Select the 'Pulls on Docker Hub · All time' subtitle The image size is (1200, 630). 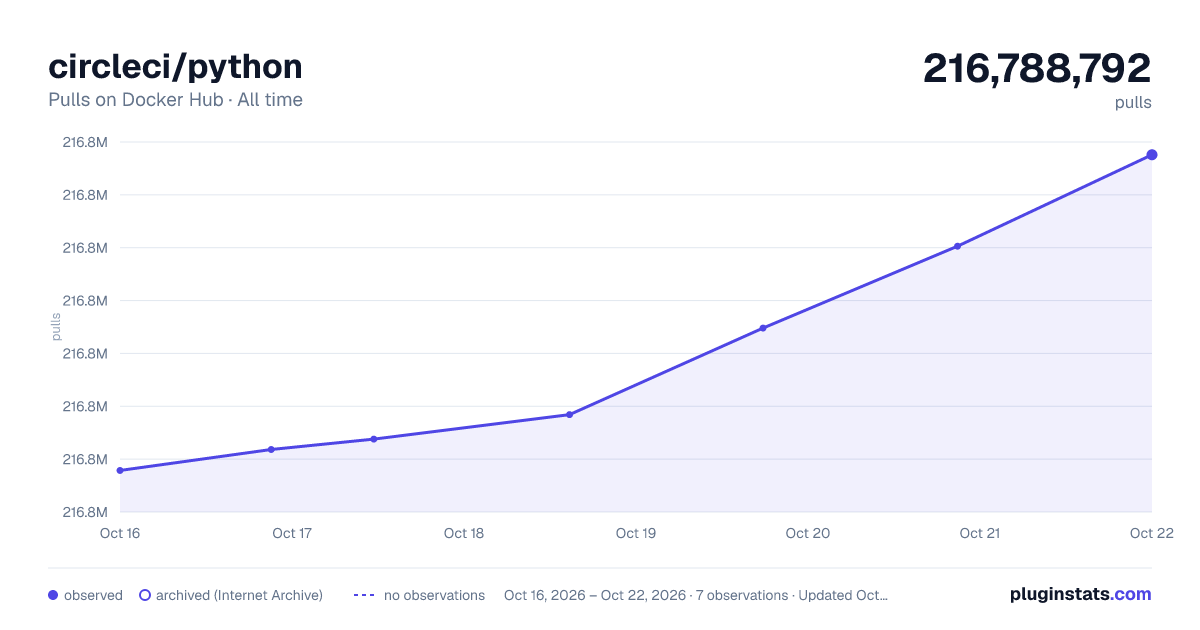pyautogui.click(x=175, y=100)
